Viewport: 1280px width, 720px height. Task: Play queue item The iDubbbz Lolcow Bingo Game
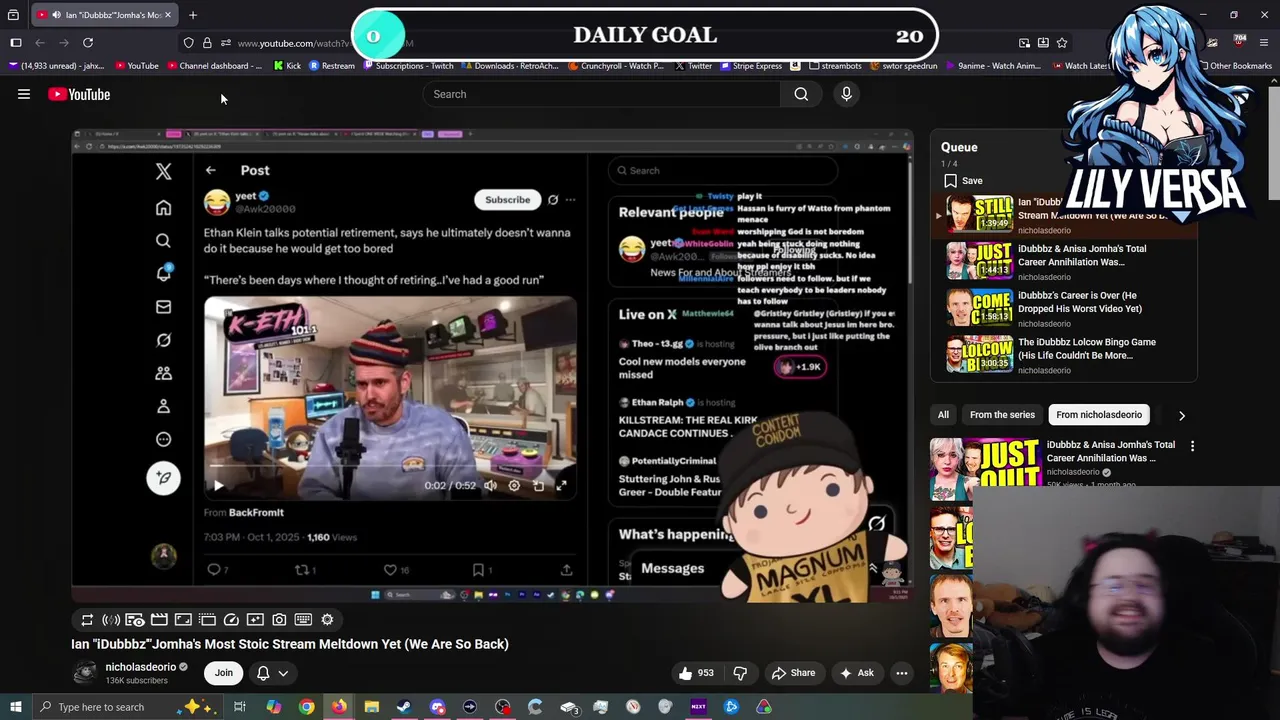pos(1066,356)
